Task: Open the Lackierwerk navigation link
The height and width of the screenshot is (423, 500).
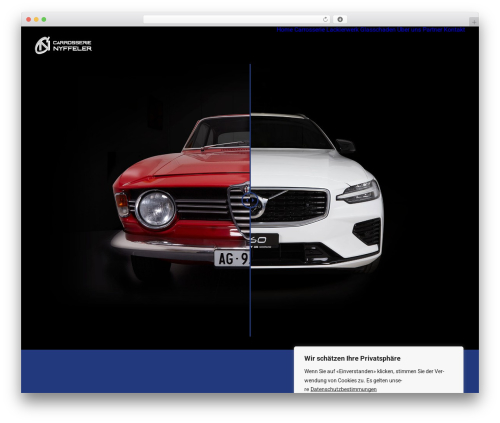Action: pyautogui.click(x=342, y=30)
